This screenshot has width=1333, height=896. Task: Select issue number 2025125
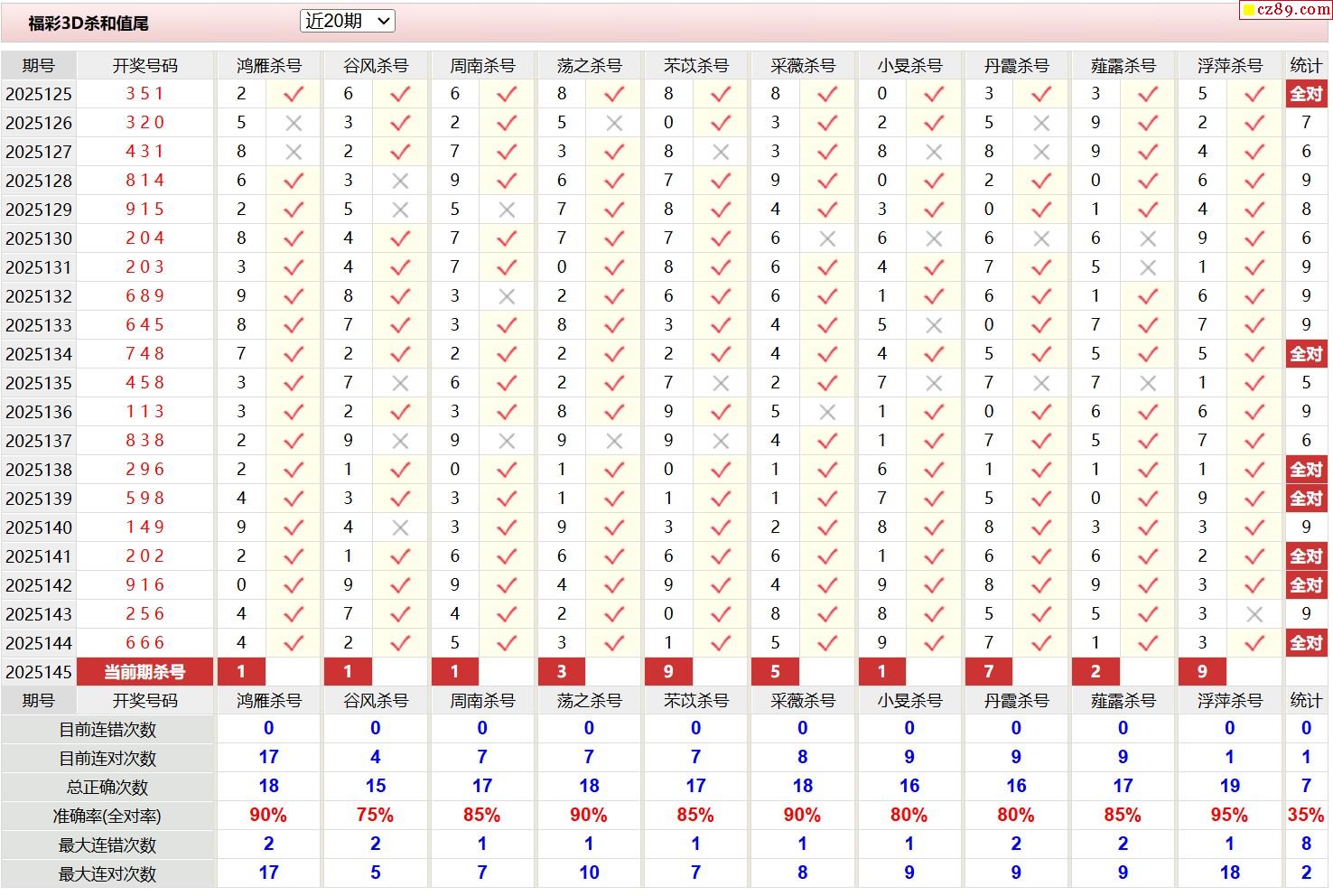[39, 94]
